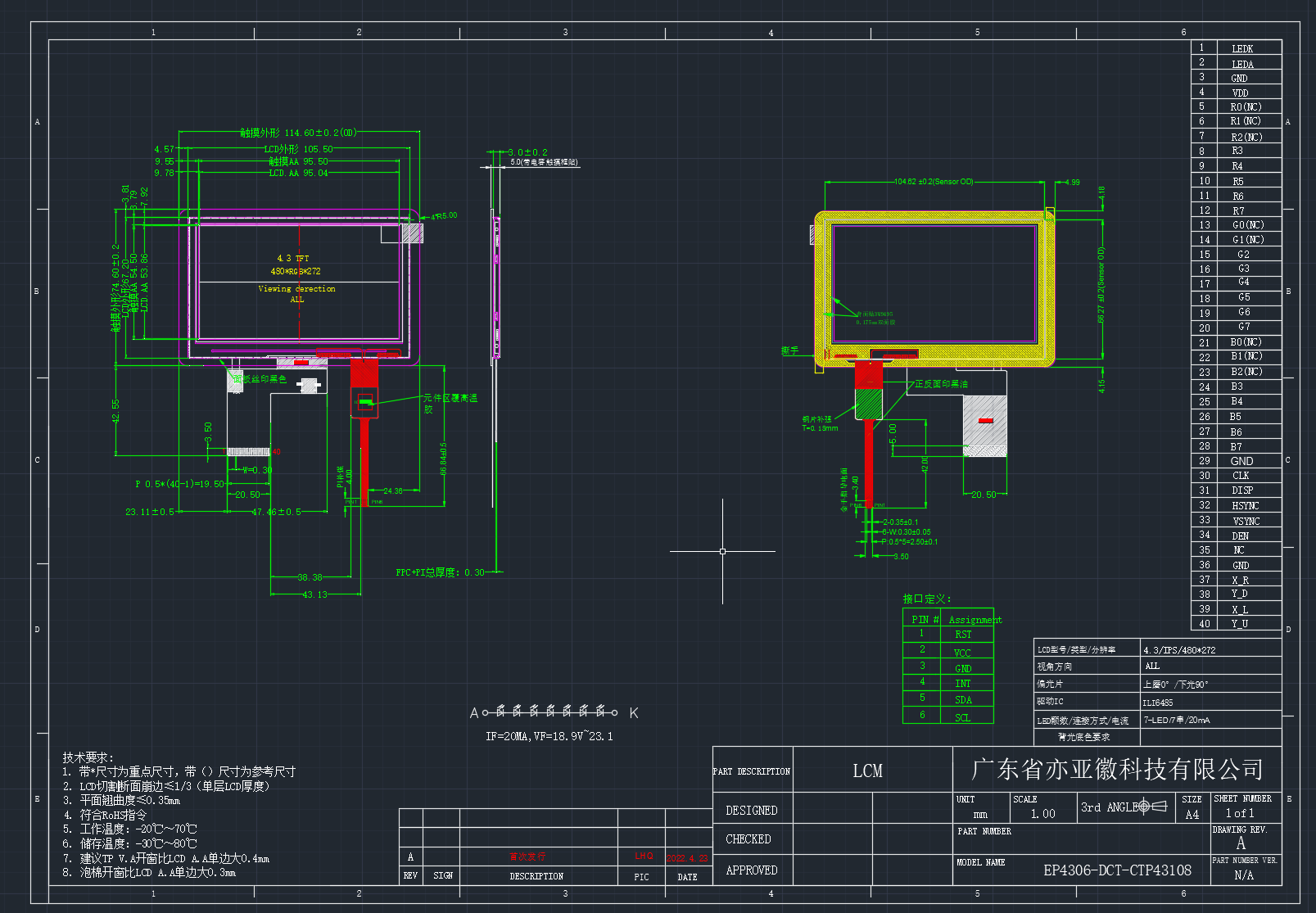
Task: Click the "LEDK" pin 1 label
Action: 1242,49
